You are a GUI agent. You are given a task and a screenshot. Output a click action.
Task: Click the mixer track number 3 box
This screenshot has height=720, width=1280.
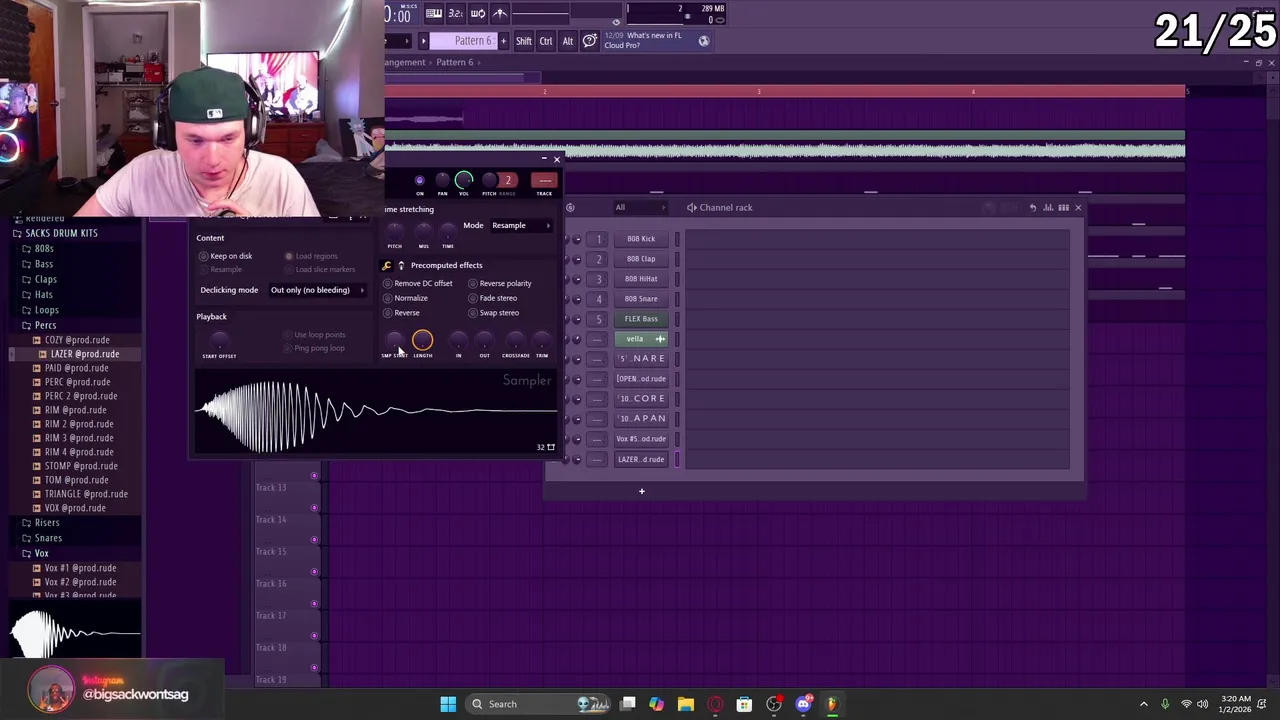click(x=598, y=279)
